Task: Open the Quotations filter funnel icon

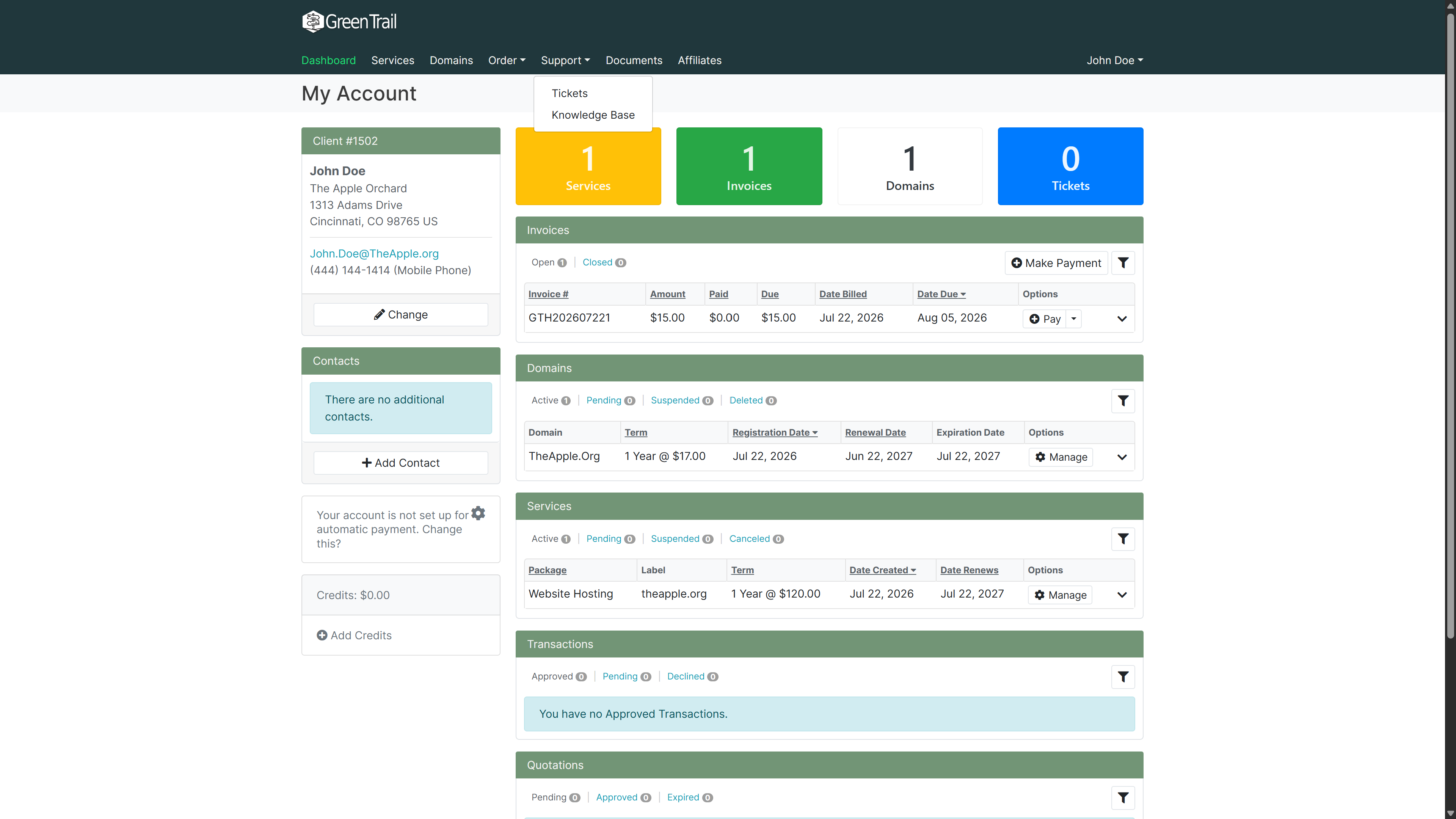Action: click(x=1122, y=797)
